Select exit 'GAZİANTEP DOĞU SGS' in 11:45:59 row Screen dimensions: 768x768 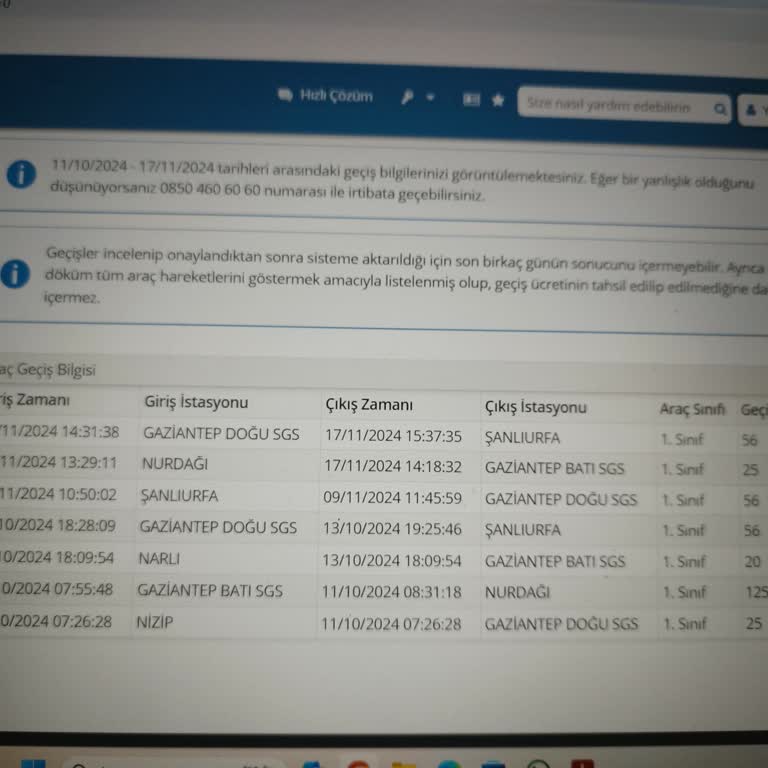(561, 500)
